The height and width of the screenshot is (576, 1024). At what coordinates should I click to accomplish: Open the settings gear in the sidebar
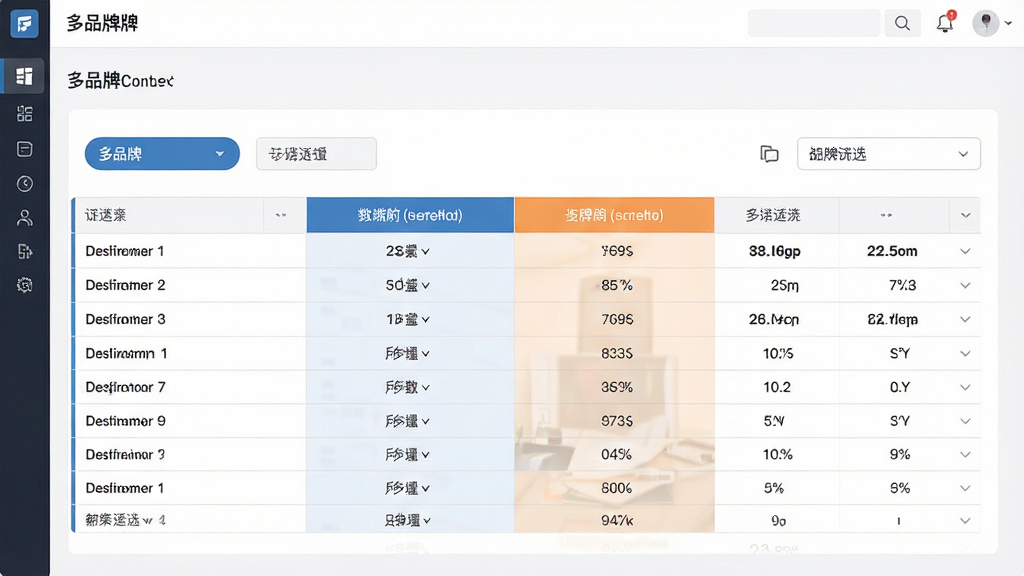click(x=25, y=285)
